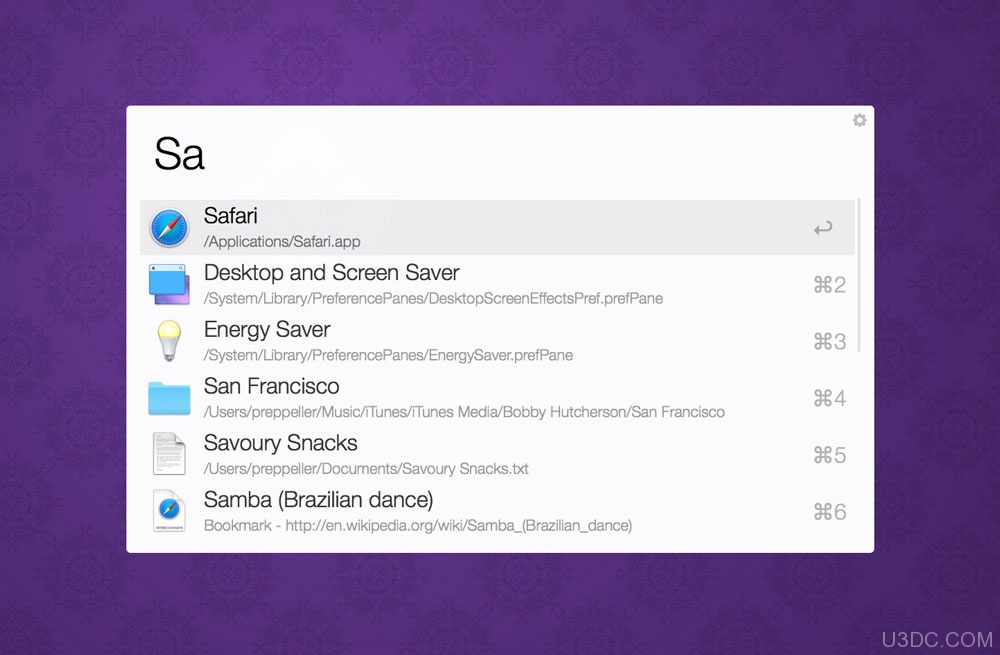Open Samba (Brazilian dance) bookmark result
Screen dimensions: 1000x655
(497, 511)
